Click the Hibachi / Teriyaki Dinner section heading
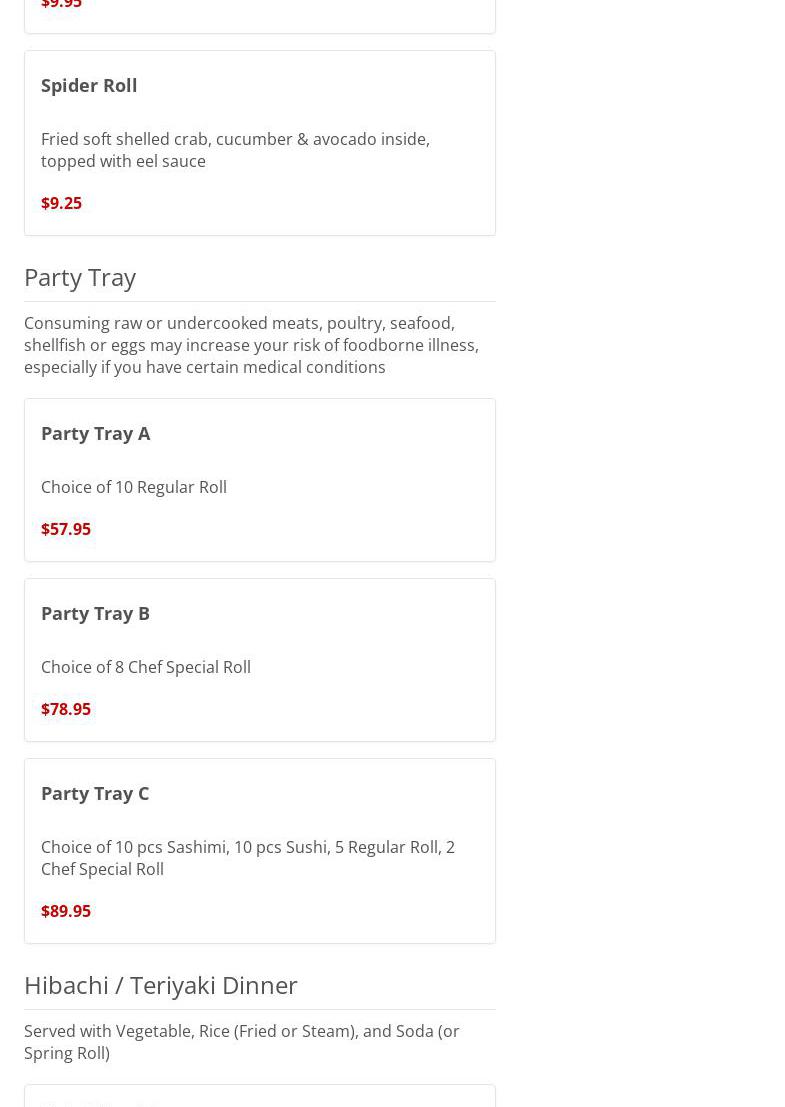This screenshot has width=785, height=1107. coord(161,985)
